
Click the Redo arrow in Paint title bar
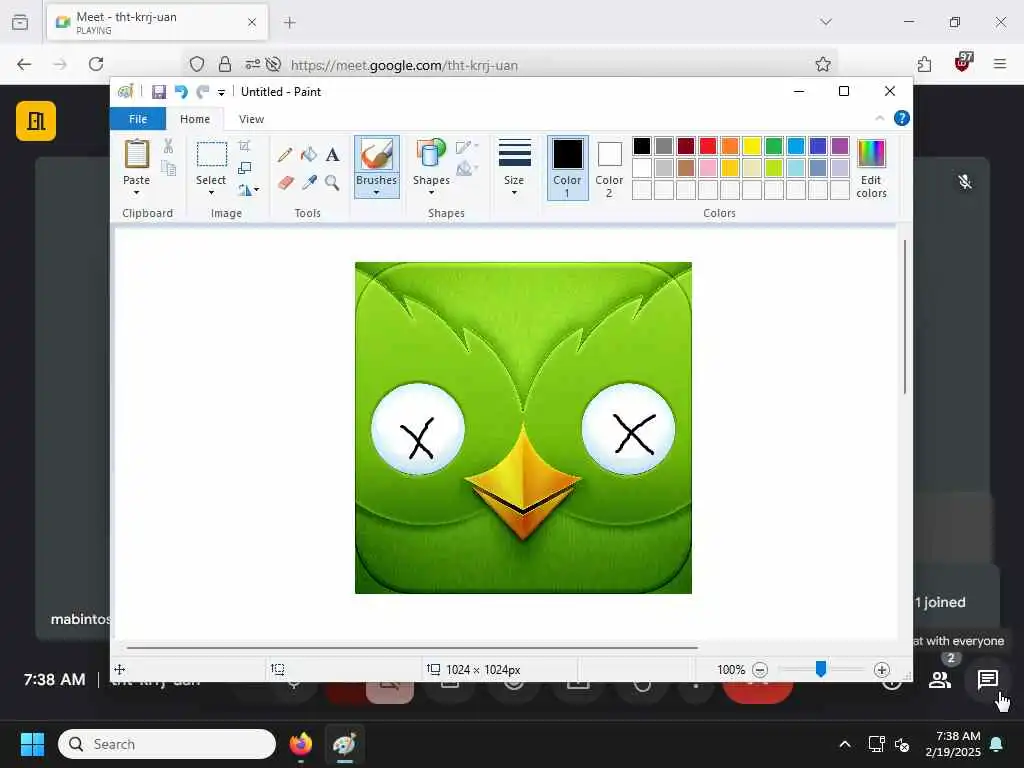pos(203,92)
